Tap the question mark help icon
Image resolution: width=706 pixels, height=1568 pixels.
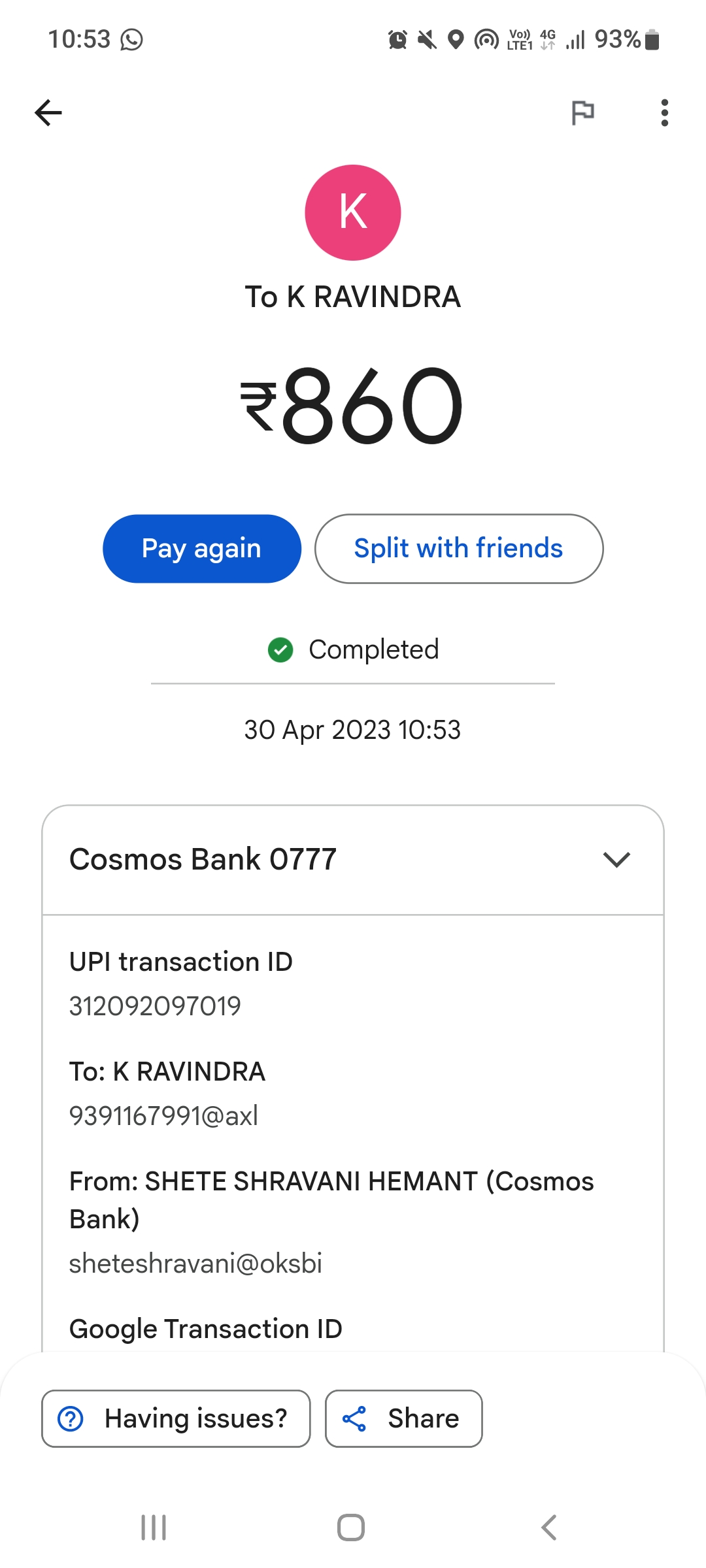[x=71, y=1418]
